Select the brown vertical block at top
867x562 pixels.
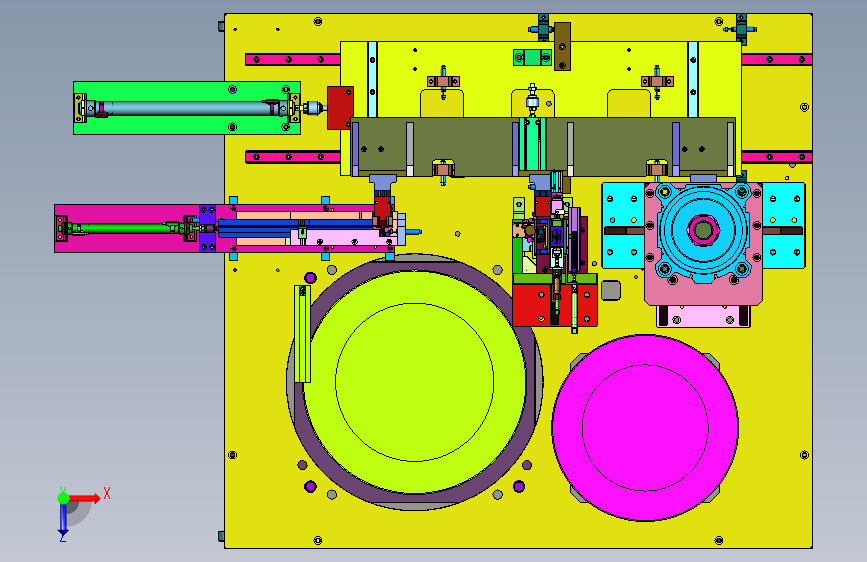562,46
